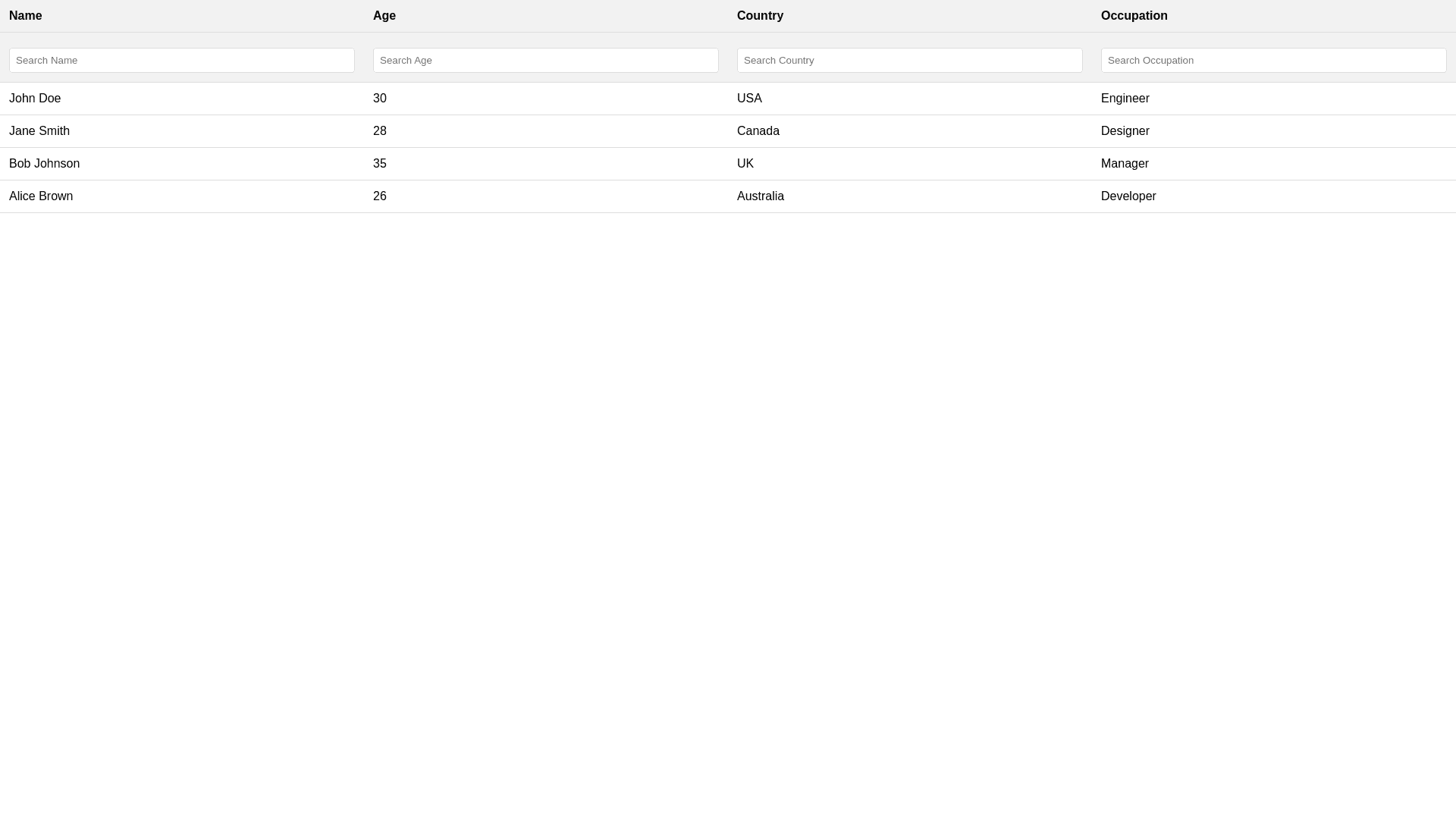Select the Bob Johnson name cell
Screen dimensions: 1456x819
(44, 164)
